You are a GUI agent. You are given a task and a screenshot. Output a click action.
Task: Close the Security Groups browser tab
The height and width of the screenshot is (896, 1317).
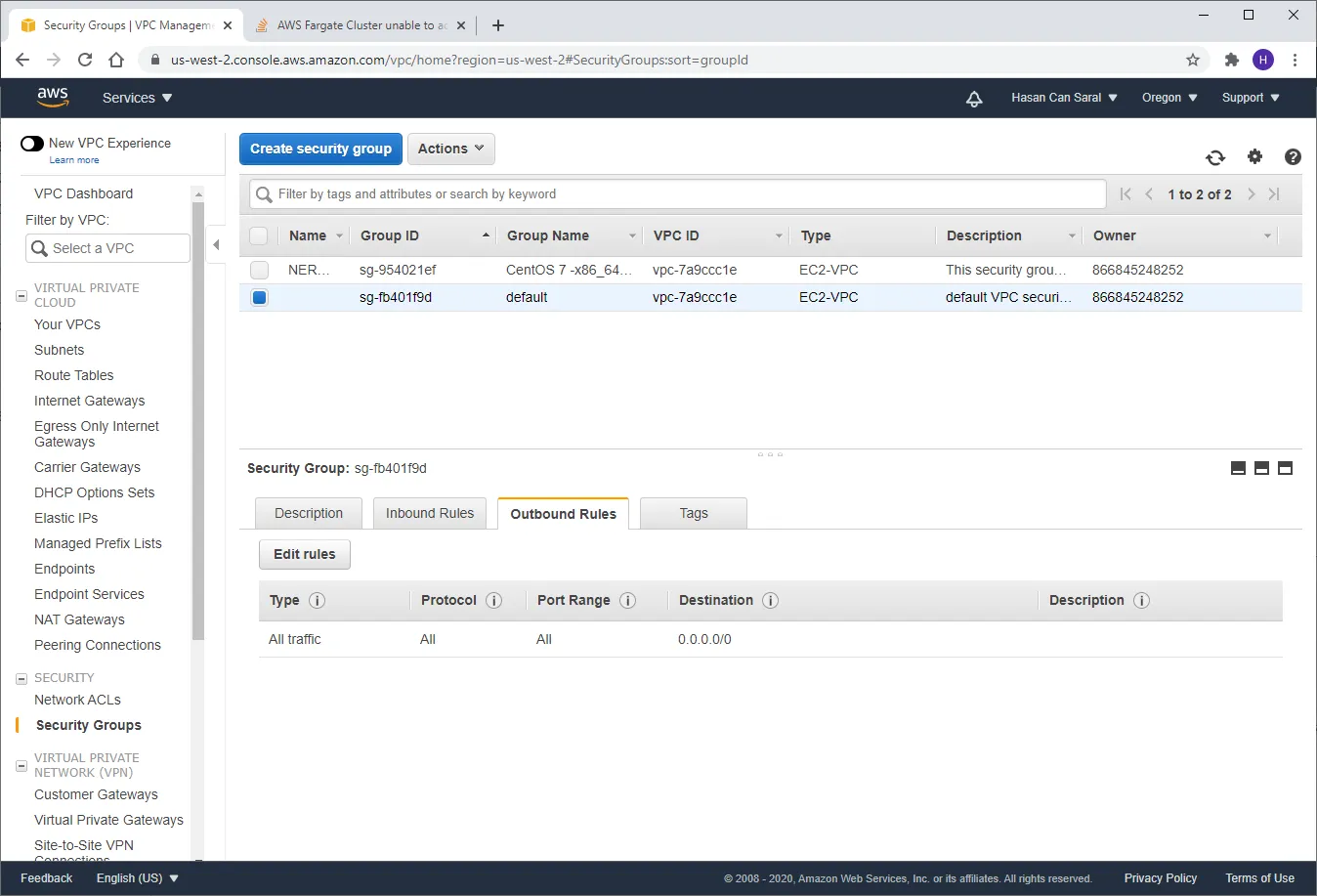coord(227,25)
